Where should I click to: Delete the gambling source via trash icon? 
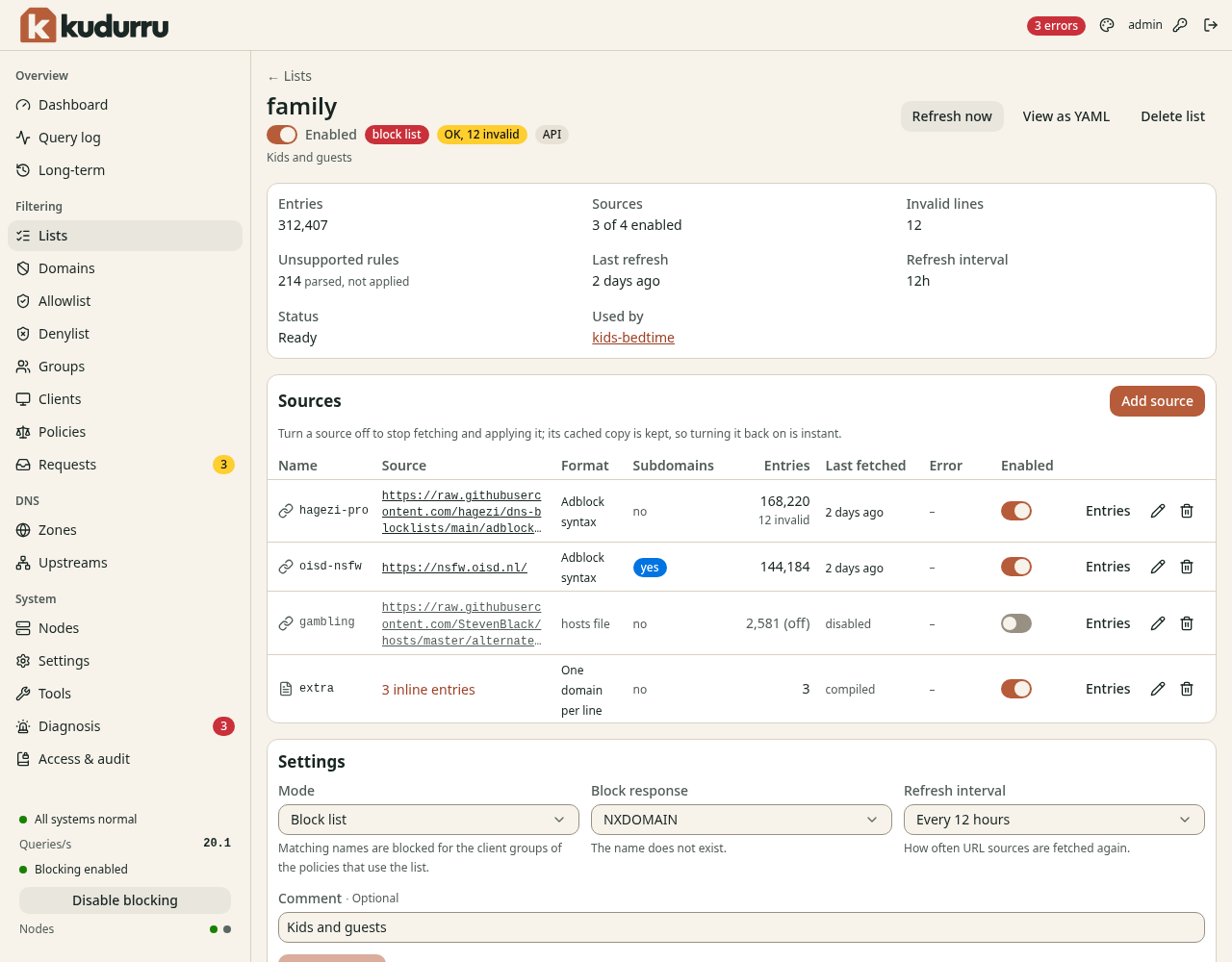(x=1187, y=623)
